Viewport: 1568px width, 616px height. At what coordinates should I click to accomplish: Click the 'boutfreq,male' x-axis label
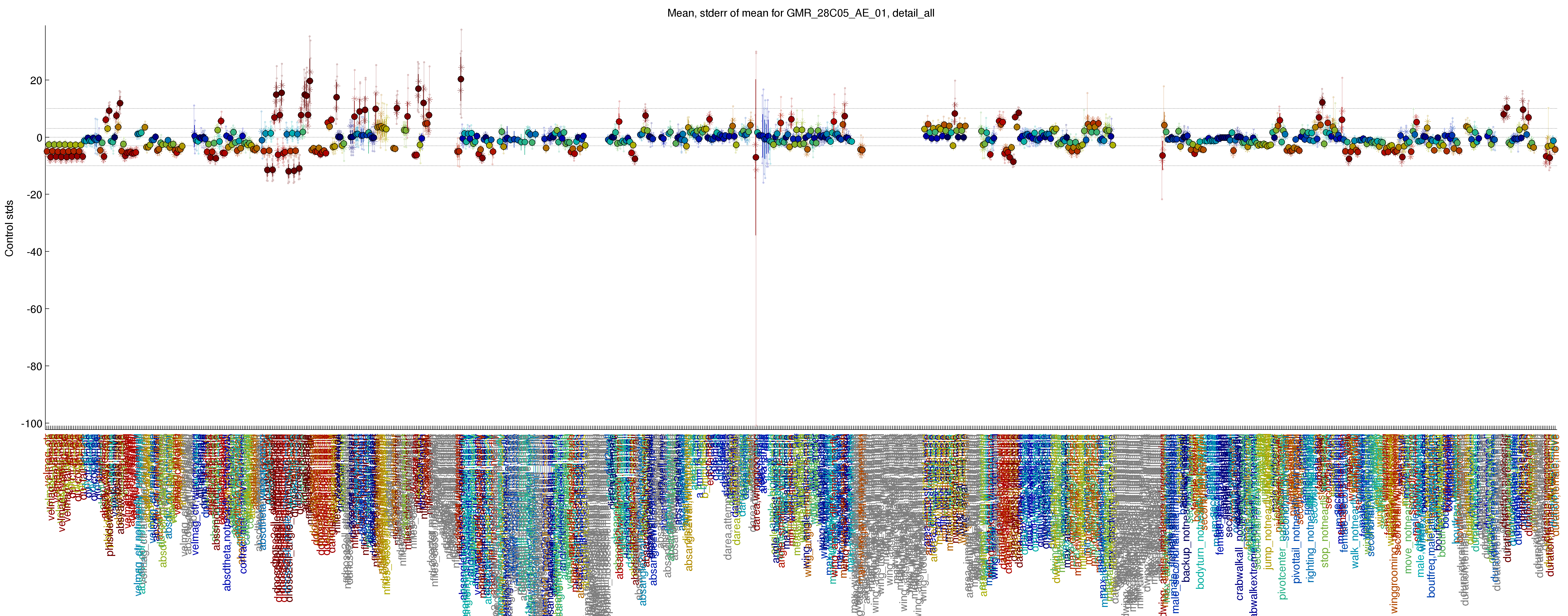tap(1432, 567)
